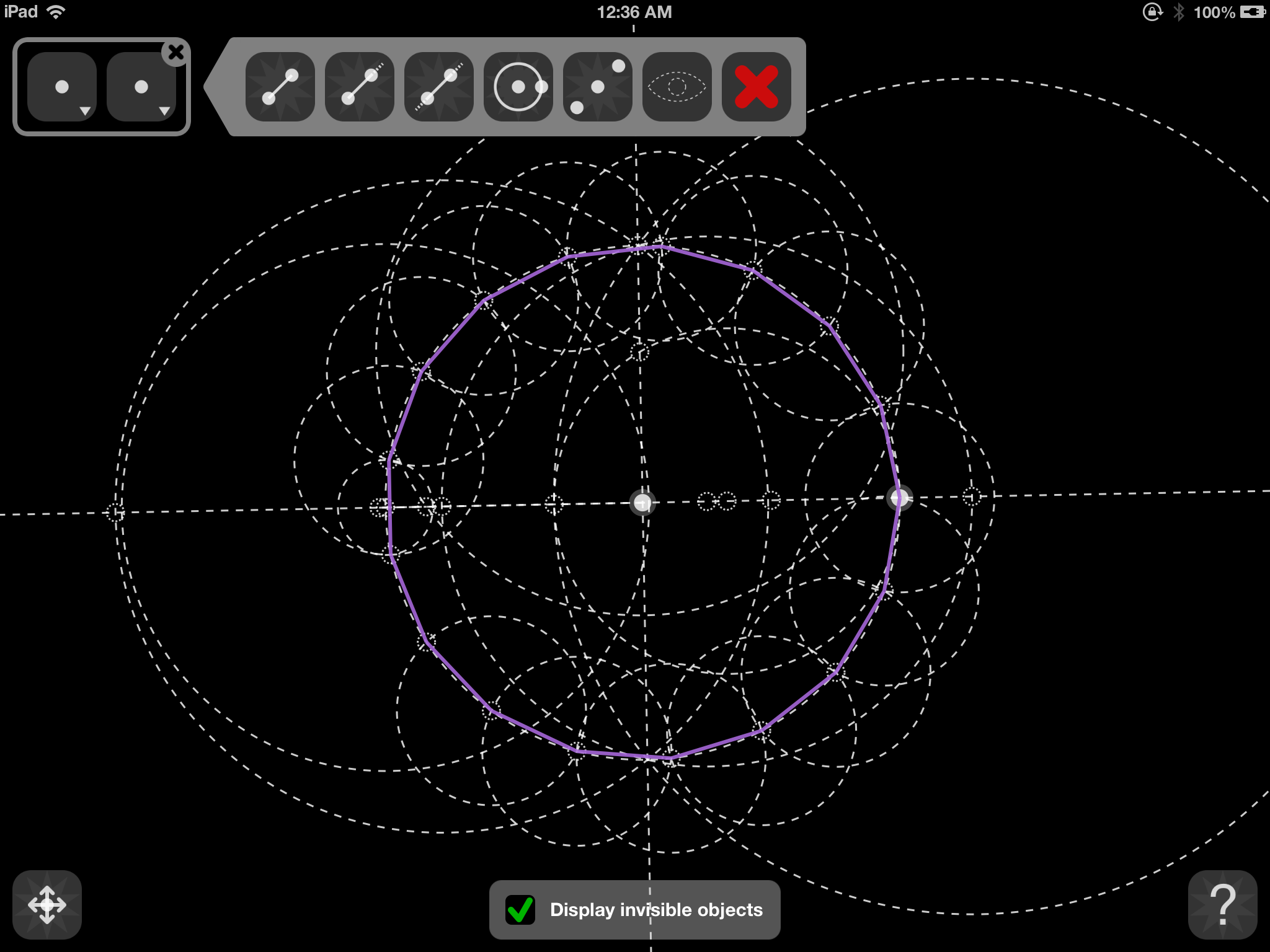Tap the highlighted point on the polygon's right vertex

899,497
